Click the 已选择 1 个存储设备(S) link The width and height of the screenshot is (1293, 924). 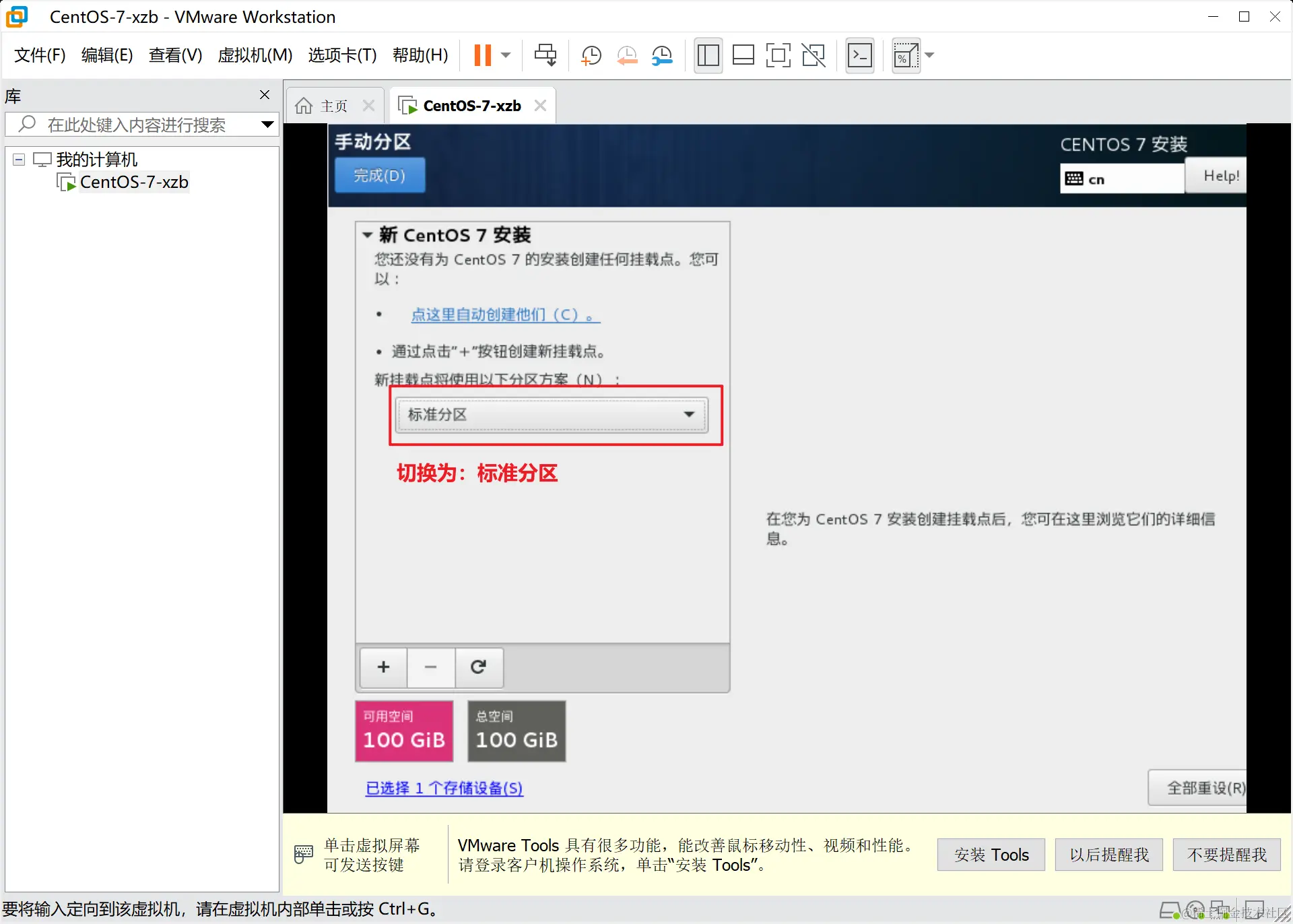tap(444, 788)
